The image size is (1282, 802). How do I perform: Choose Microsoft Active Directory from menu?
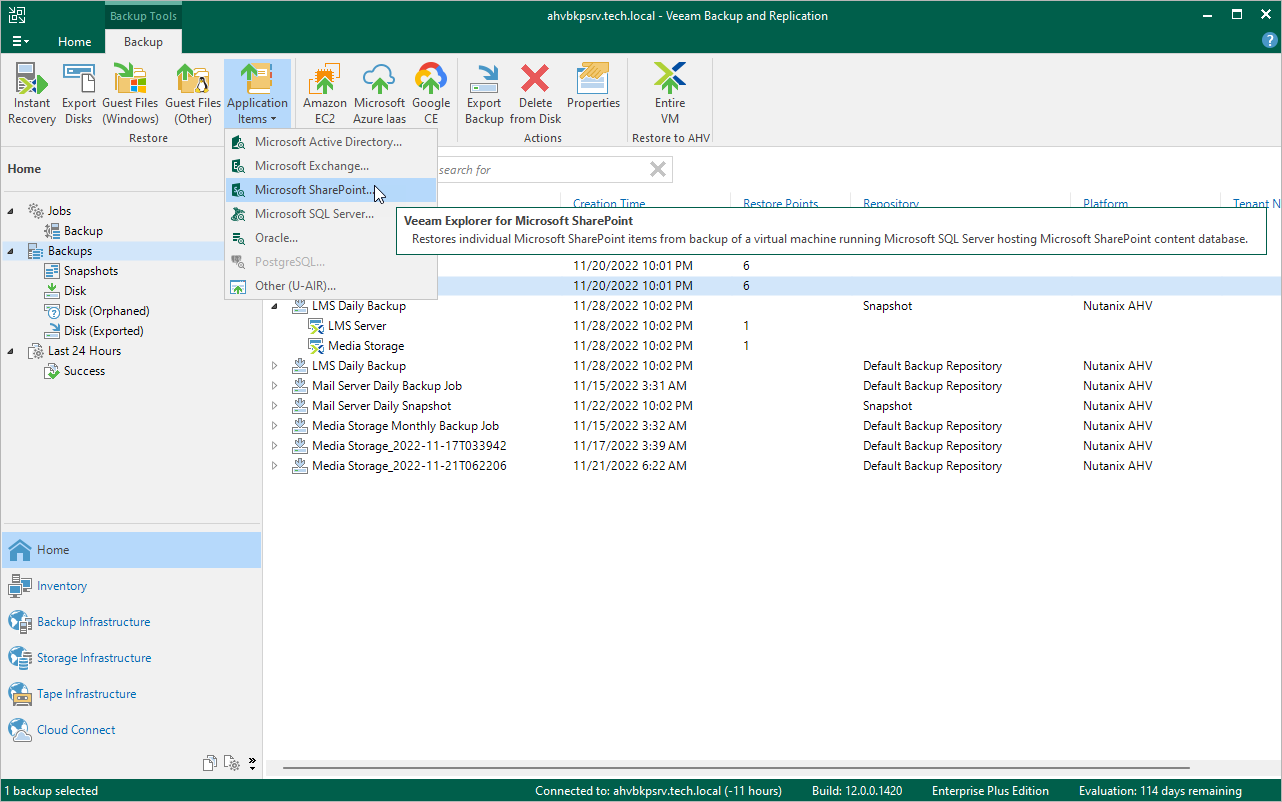(x=331, y=142)
